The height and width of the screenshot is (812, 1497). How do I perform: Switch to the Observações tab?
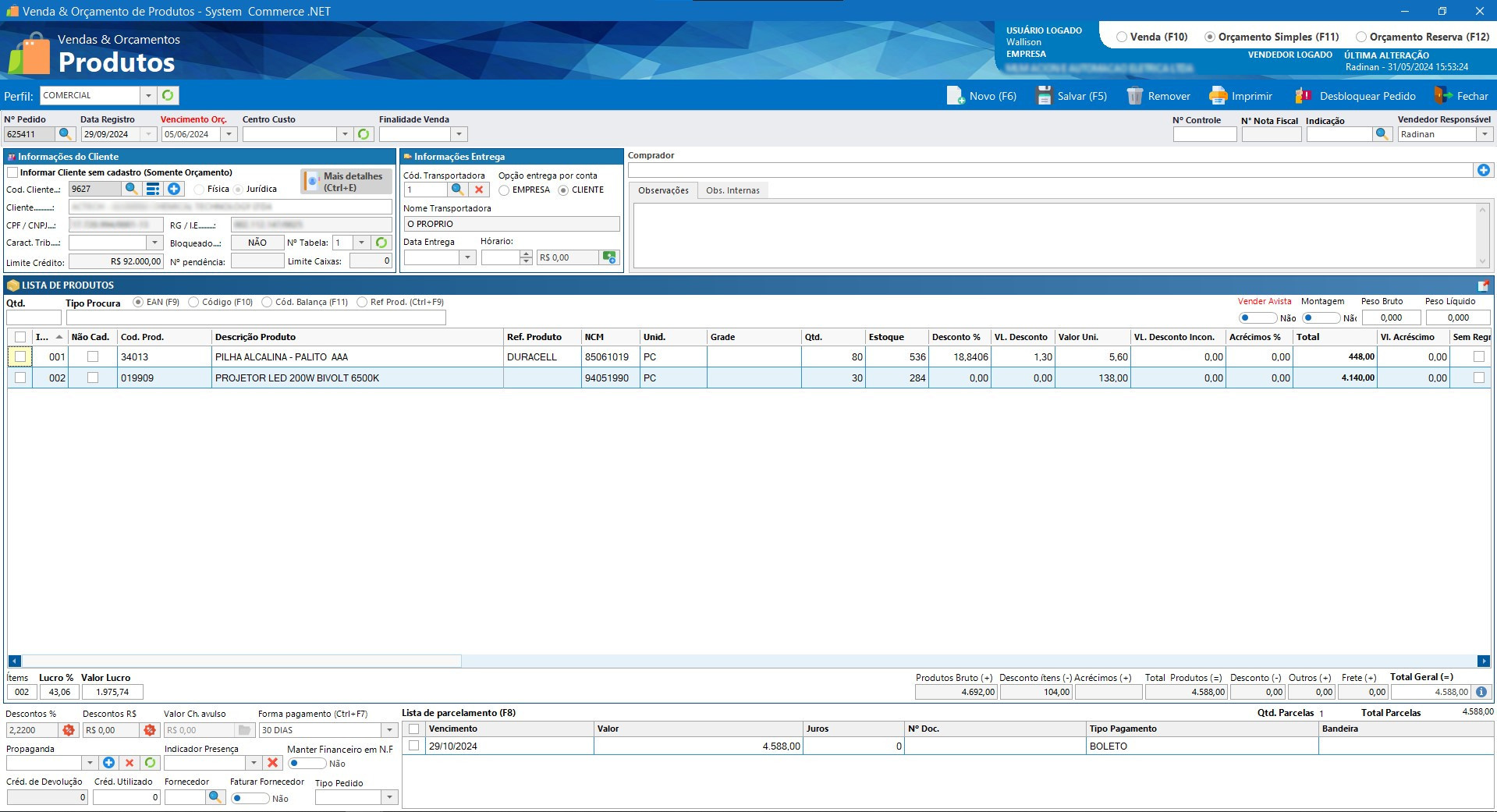tap(663, 190)
